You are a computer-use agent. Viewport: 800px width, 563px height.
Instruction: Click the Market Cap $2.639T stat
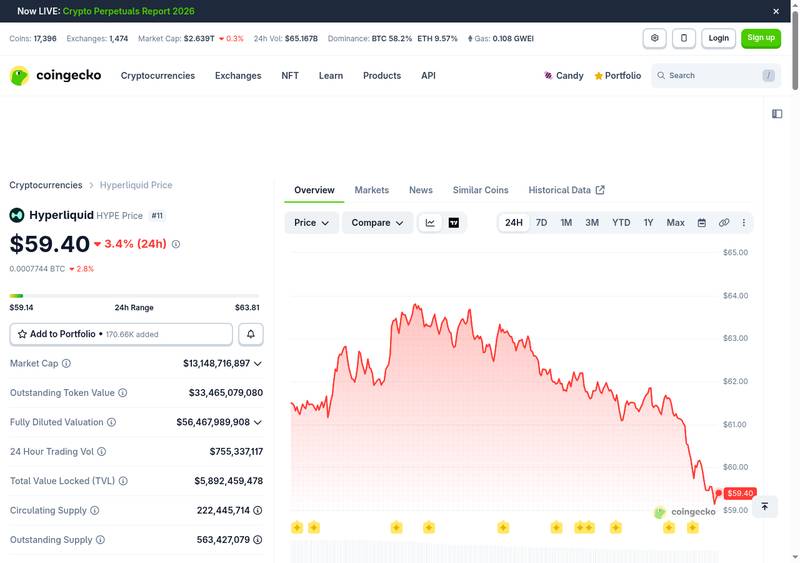click(191, 38)
